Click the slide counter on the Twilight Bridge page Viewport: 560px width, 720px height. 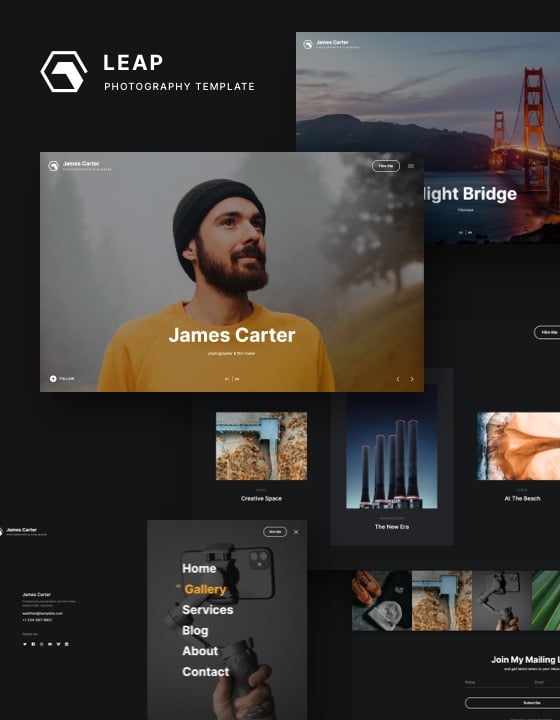pyautogui.click(x=465, y=232)
